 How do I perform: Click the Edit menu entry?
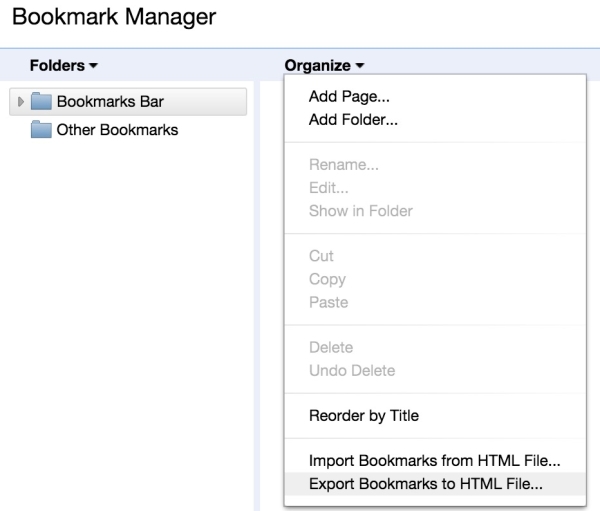point(328,188)
